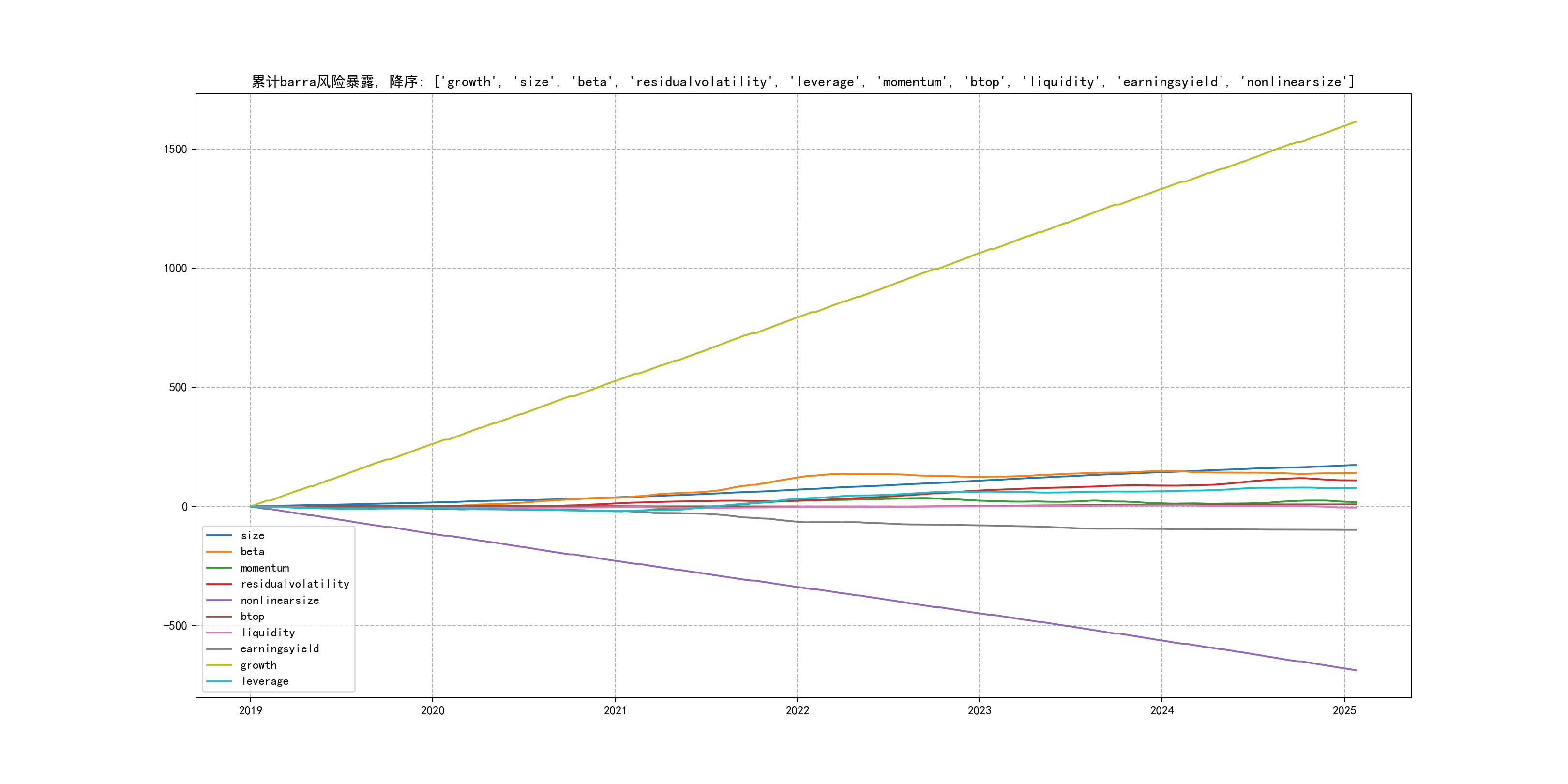Click the gray earningsyield legend swatch
1568x784 pixels.
[x=219, y=649]
